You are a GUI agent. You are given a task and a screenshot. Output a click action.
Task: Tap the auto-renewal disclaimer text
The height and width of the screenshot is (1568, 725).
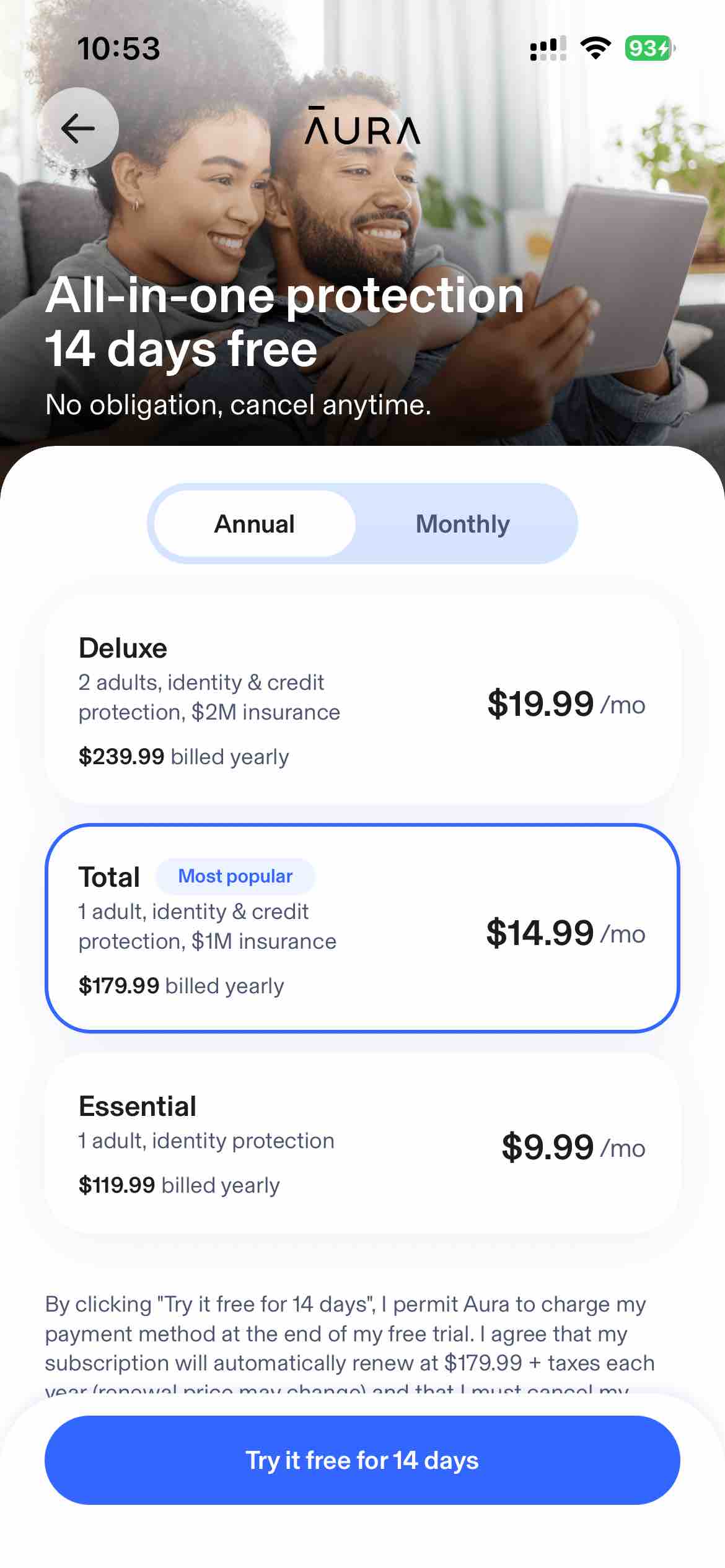coord(349,1334)
